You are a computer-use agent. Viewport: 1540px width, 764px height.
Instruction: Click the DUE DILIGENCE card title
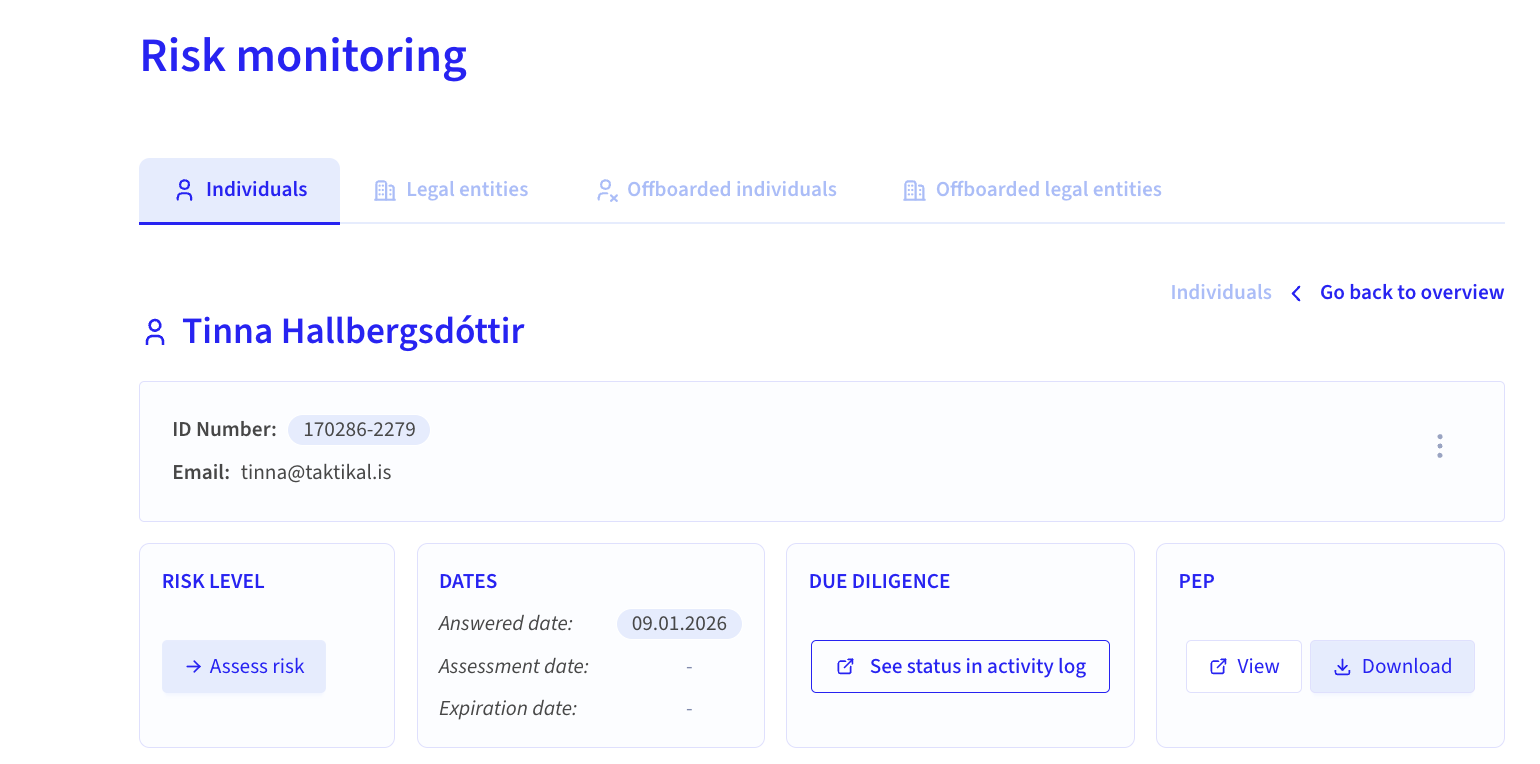(x=880, y=582)
